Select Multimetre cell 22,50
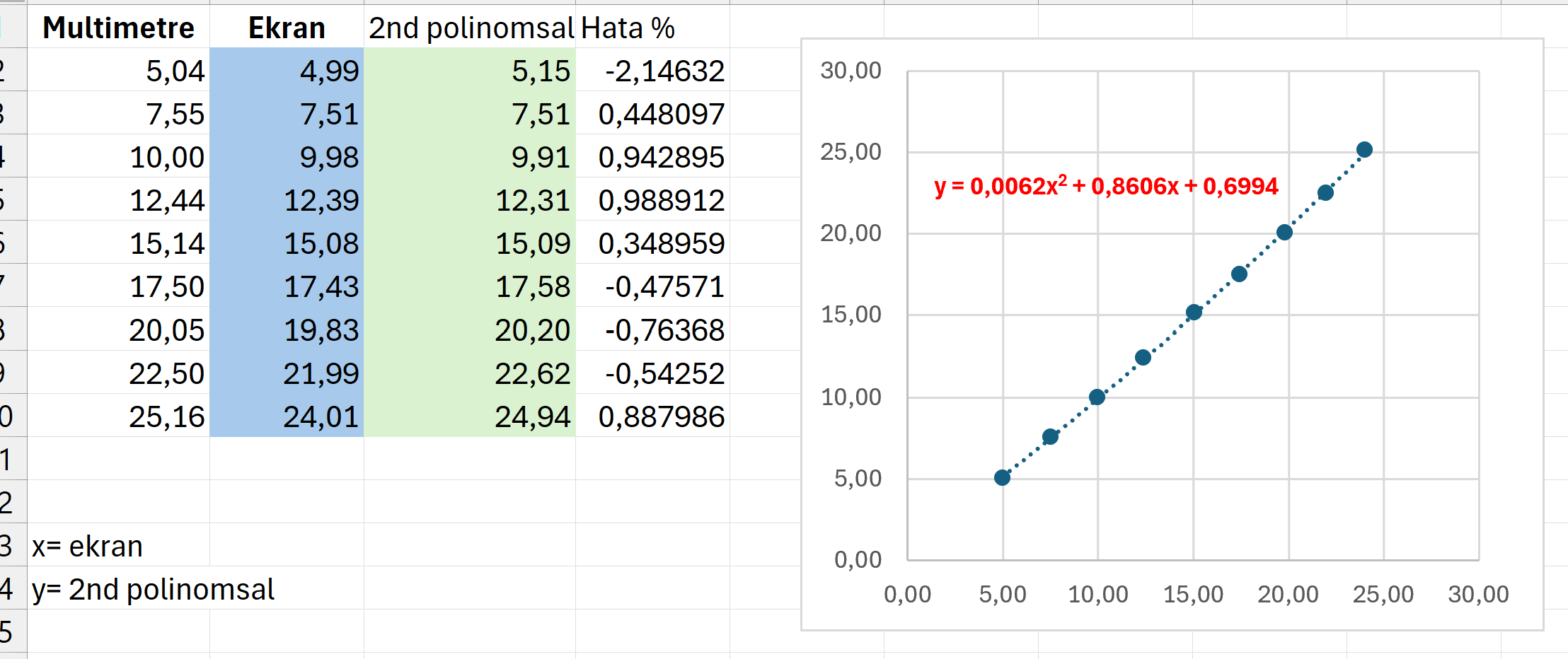Screen dimensions: 1568x659 click(x=118, y=373)
